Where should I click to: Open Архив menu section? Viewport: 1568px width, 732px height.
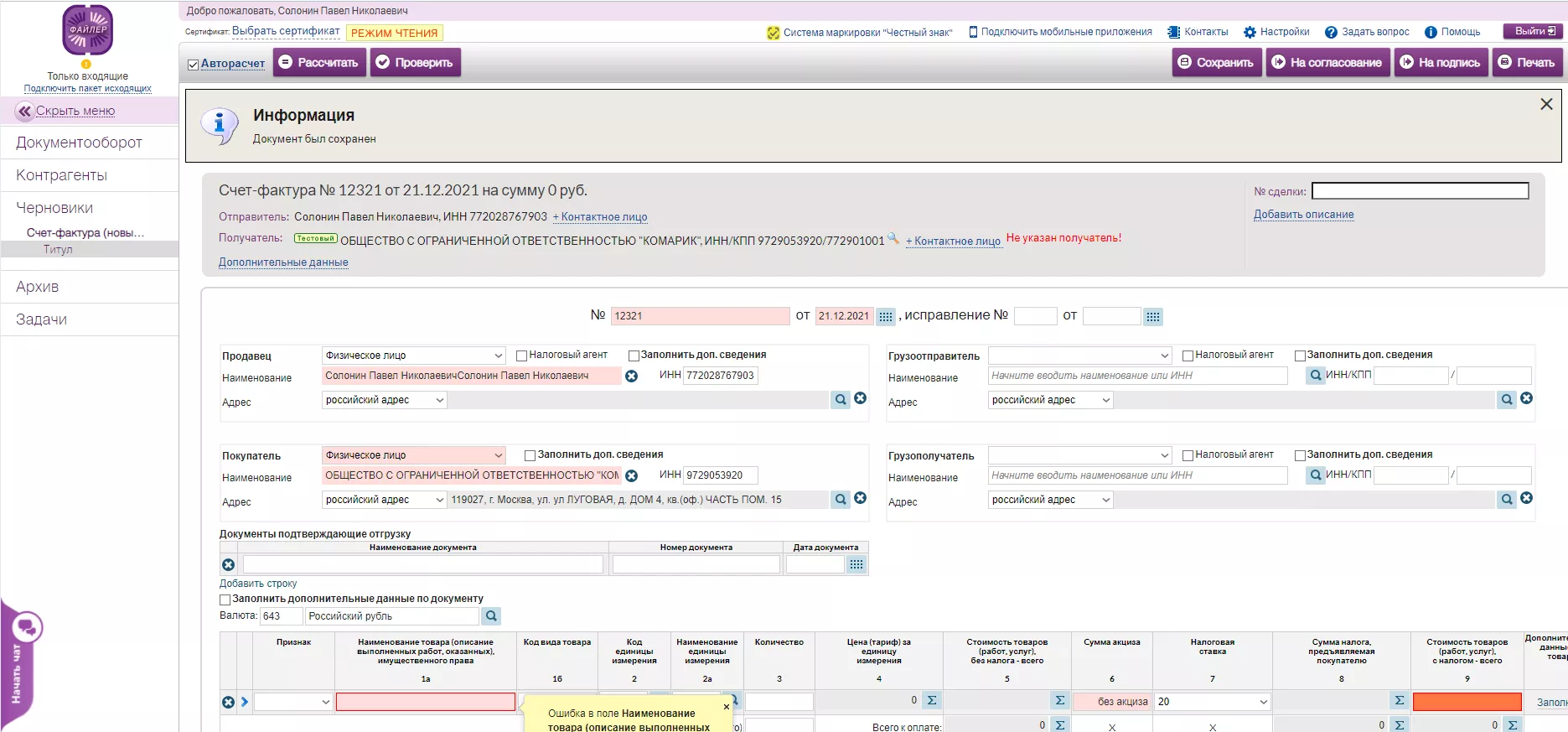(x=37, y=287)
